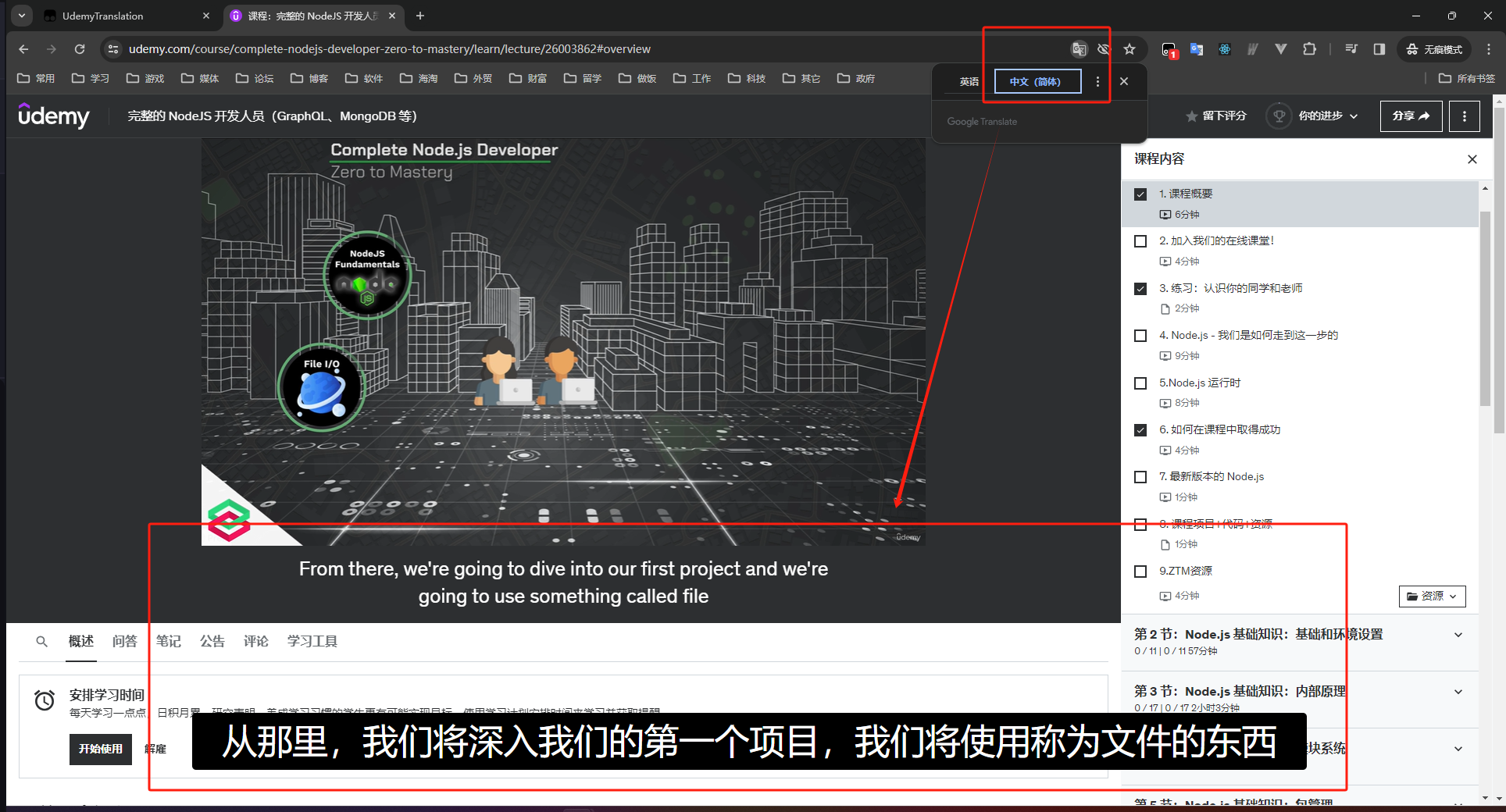This screenshot has height=812, width=1506.
Task: Open the 软件 bookmarks folder
Action: click(364, 78)
